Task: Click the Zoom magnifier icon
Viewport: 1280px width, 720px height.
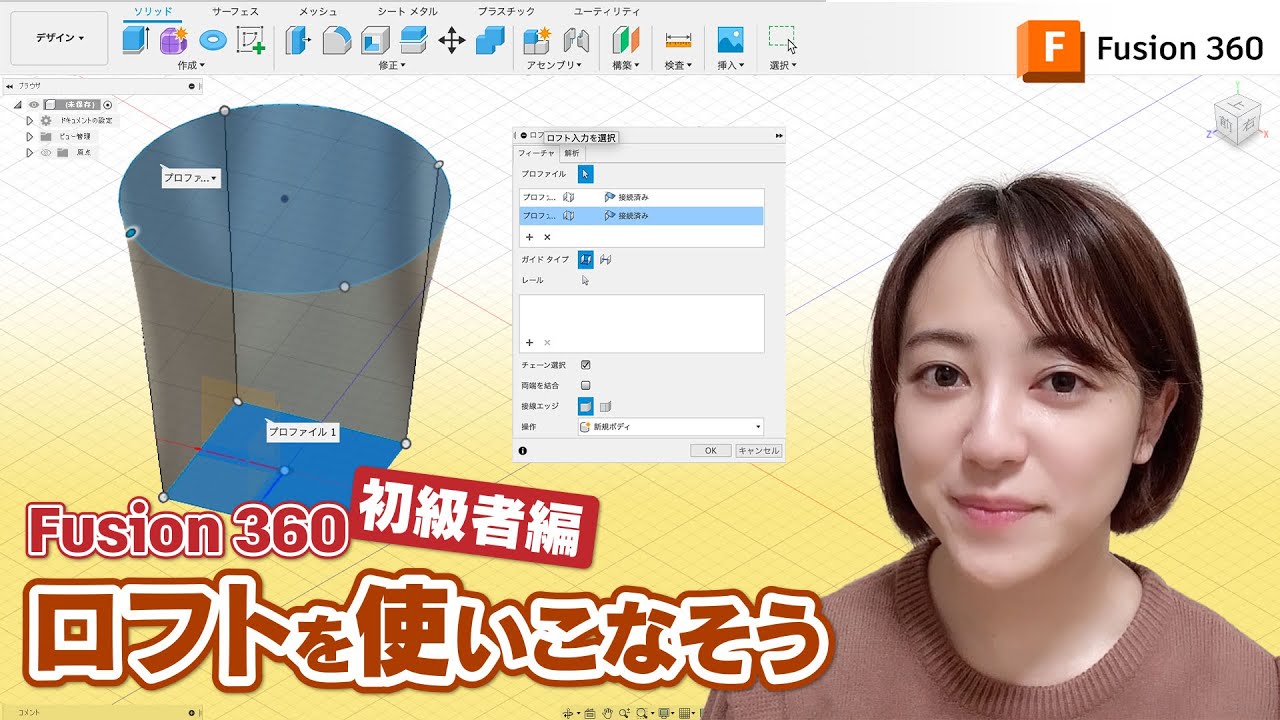Action: 624,713
